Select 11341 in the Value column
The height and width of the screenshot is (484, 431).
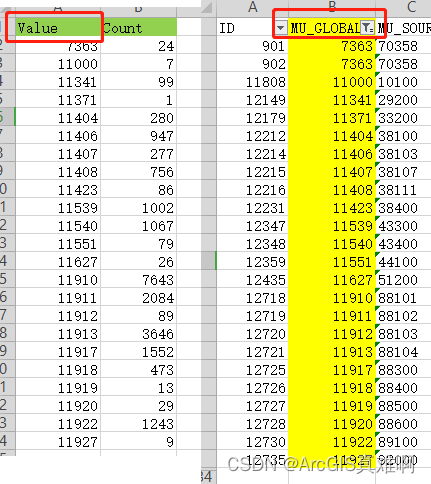[58, 82]
